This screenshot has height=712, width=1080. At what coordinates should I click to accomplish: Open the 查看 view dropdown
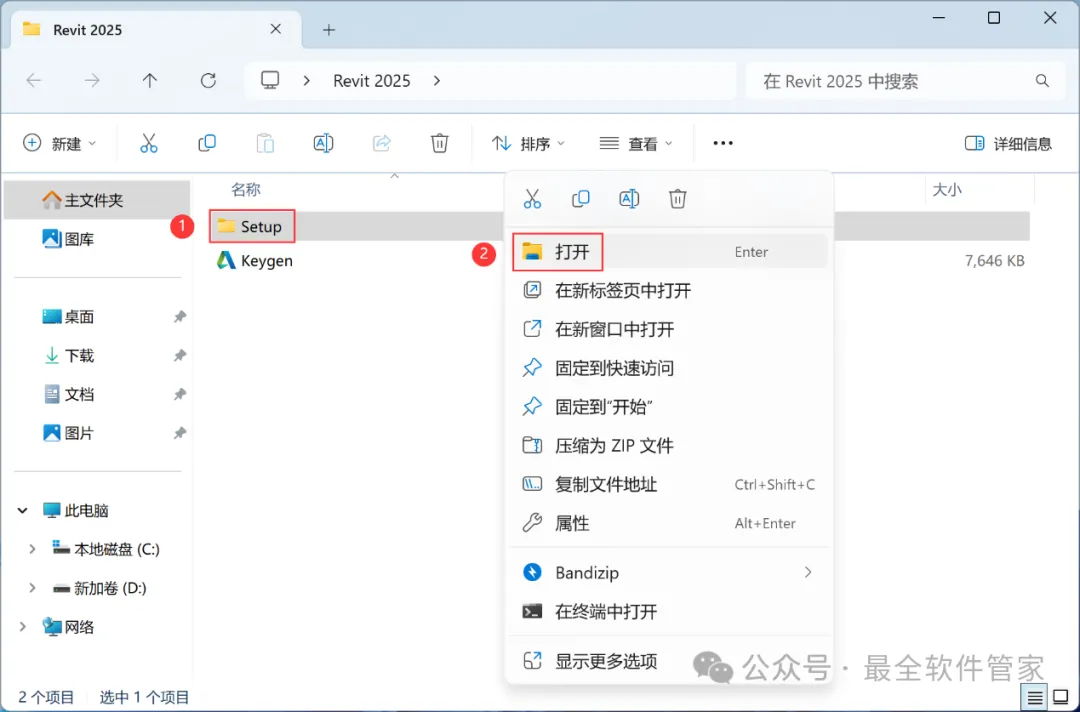click(636, 143)
